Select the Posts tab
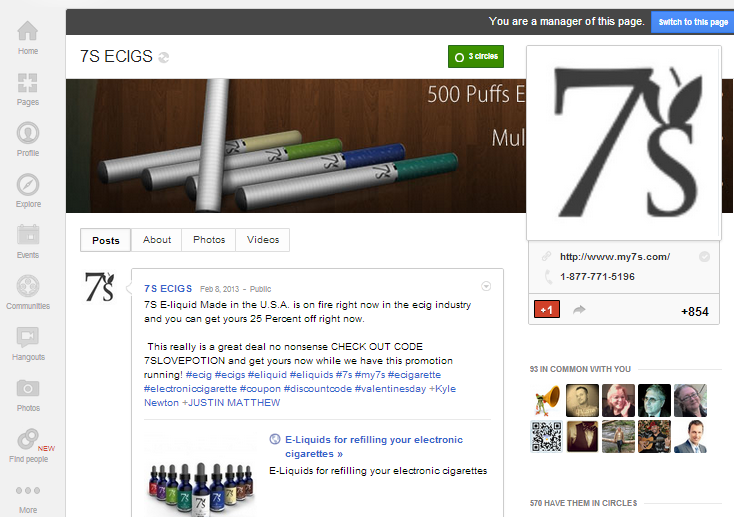The width and height of the screenshot is (734, 517). [106, 240]
